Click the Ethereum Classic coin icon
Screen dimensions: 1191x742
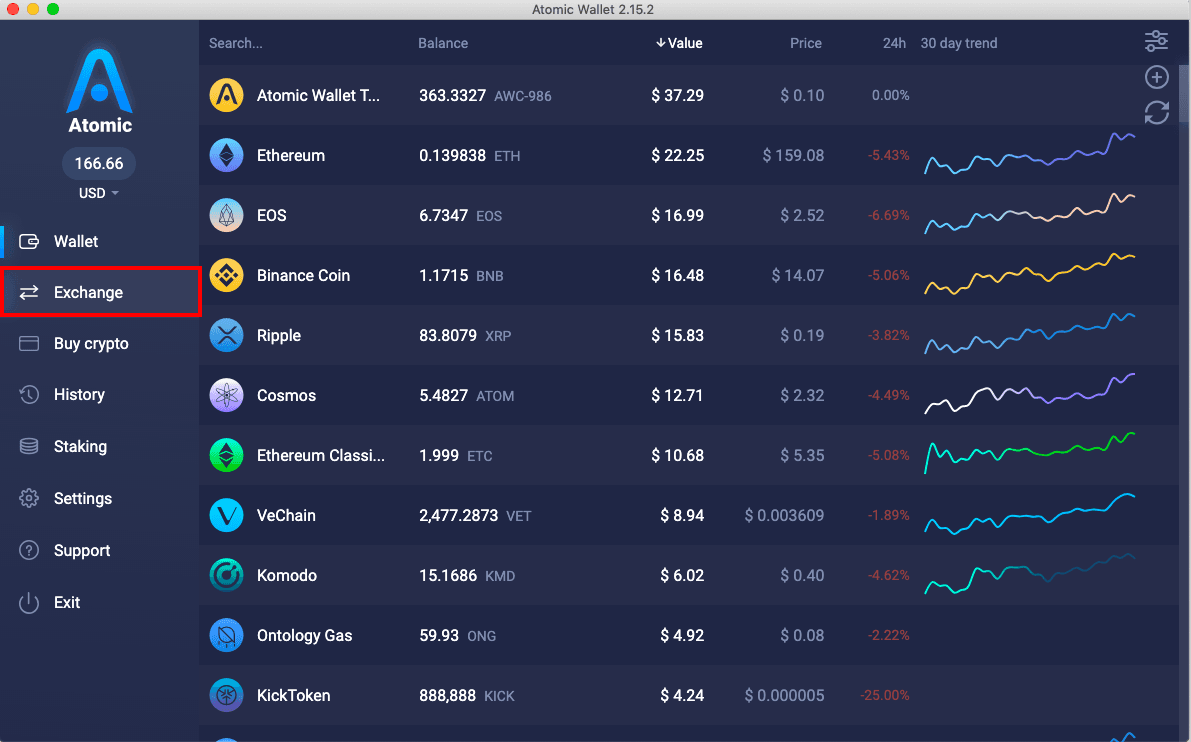click(226, 456)
